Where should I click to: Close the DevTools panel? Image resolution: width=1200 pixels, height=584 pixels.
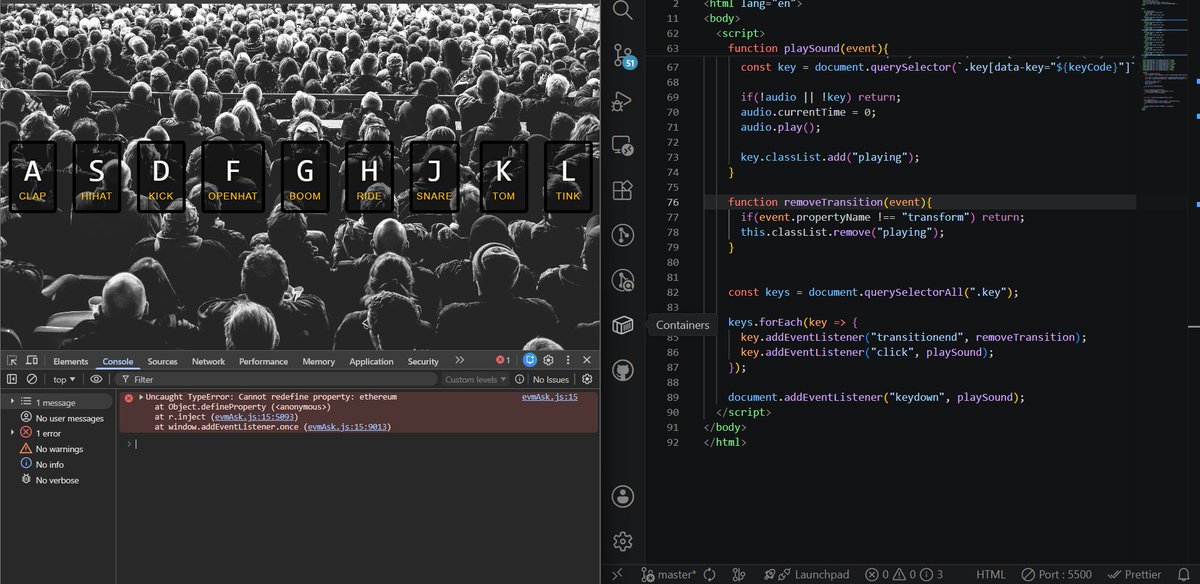click(x=587, y=360)
